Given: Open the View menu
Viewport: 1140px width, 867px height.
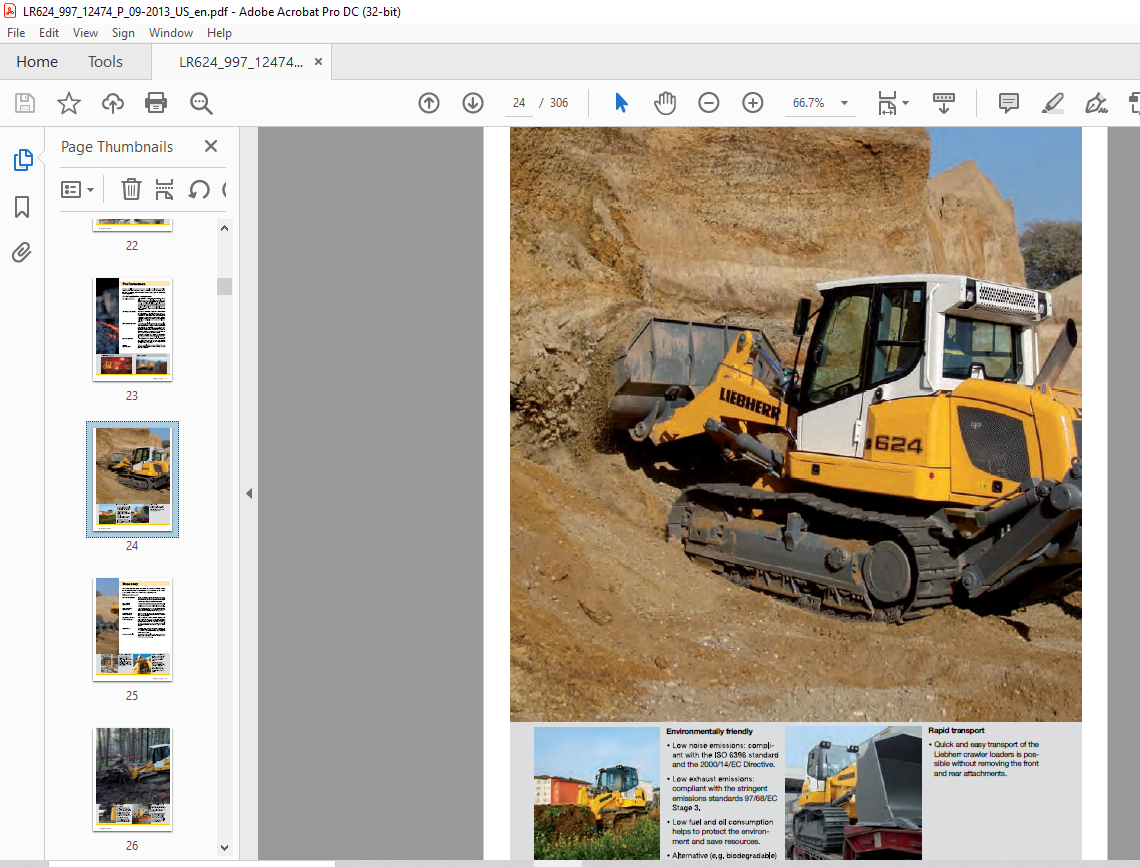Looking at the screenshot, I should click(x=85, y=33).
